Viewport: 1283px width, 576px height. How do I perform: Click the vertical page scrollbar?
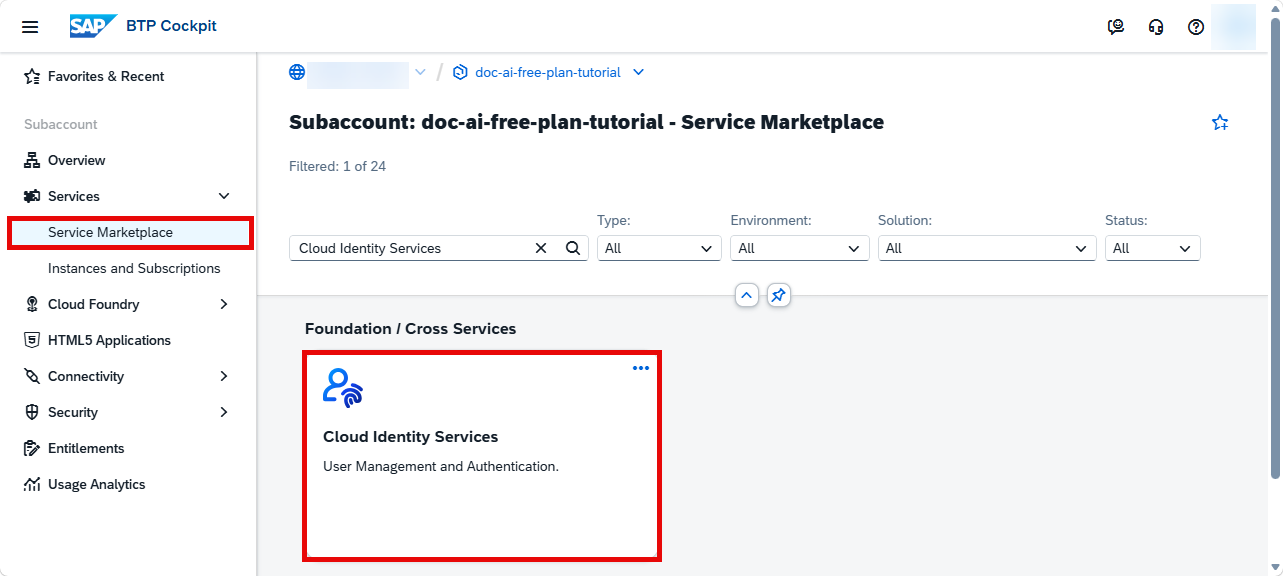(1275, 250)
